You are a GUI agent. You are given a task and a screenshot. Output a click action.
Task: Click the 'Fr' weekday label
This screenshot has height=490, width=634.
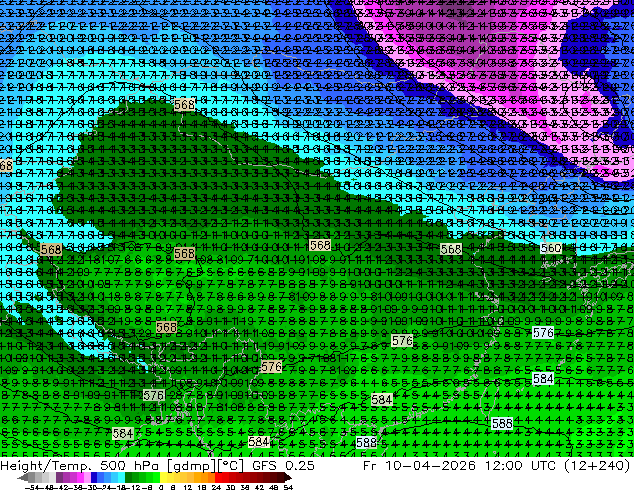coord(370,466)
